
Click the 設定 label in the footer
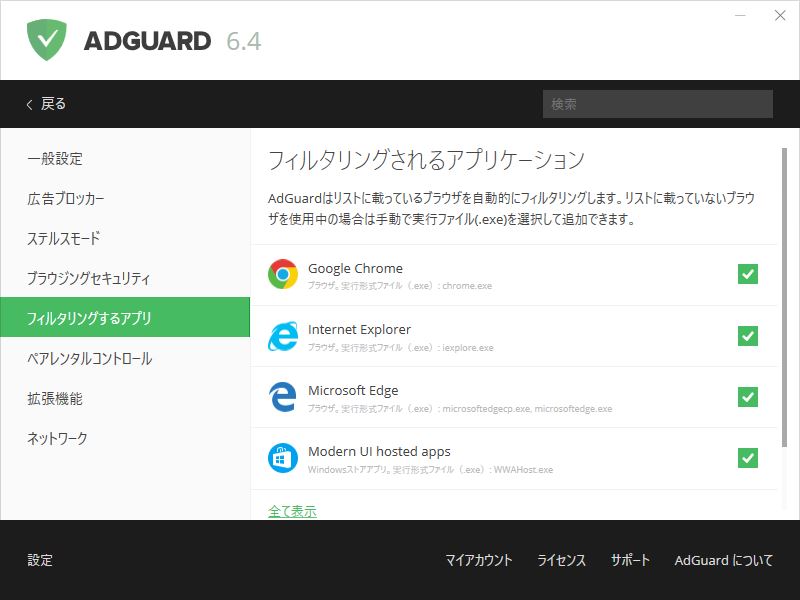40,560
